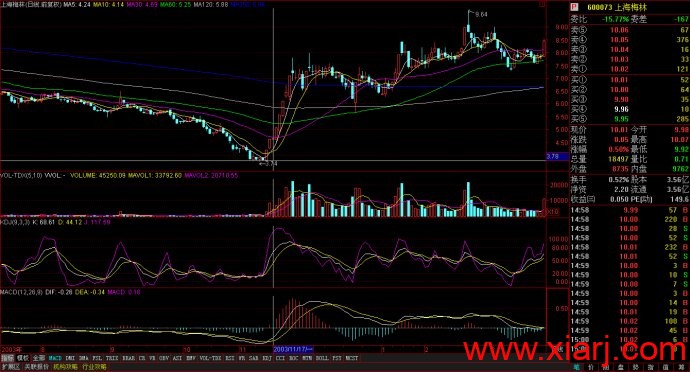Screen dimensions: 690x372
Task: Expand the 扩展区 extension area
Action: click(11, 367)
